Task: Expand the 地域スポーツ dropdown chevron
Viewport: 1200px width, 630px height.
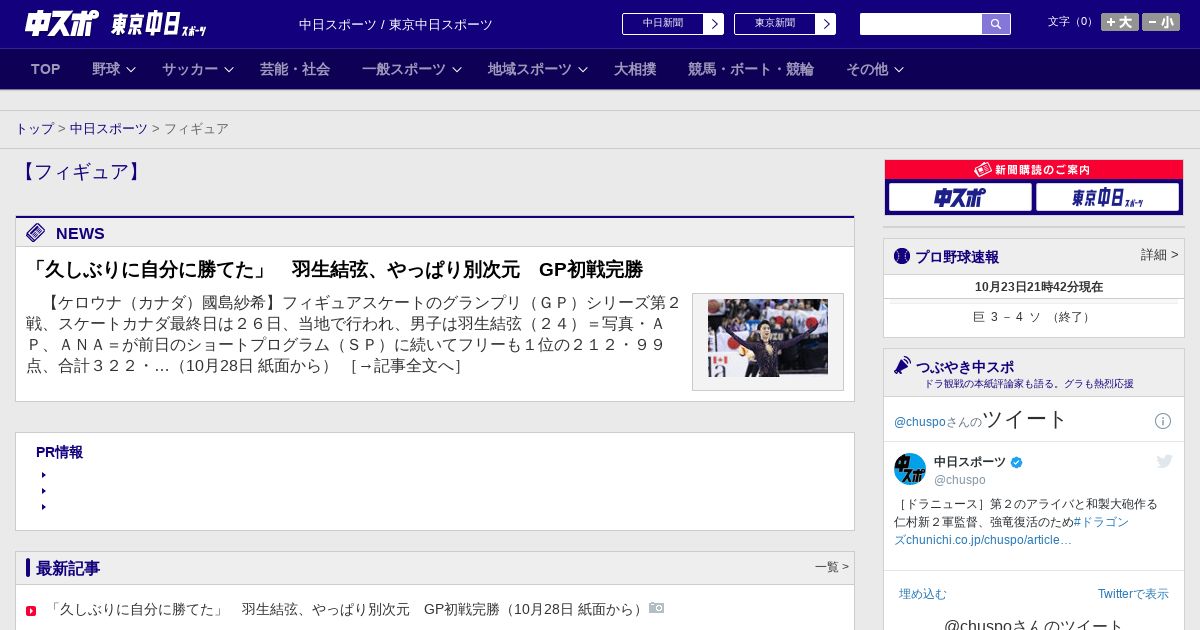Action: [583, 69]
